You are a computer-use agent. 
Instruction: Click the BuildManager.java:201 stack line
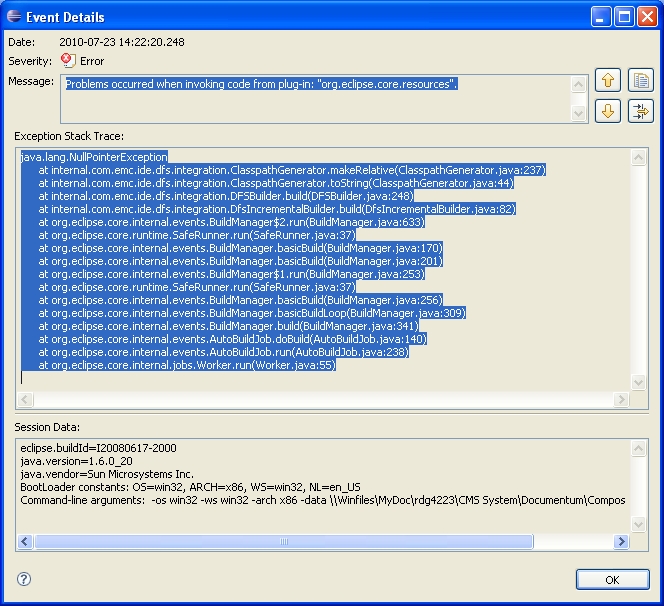click(x=241, y=261)
